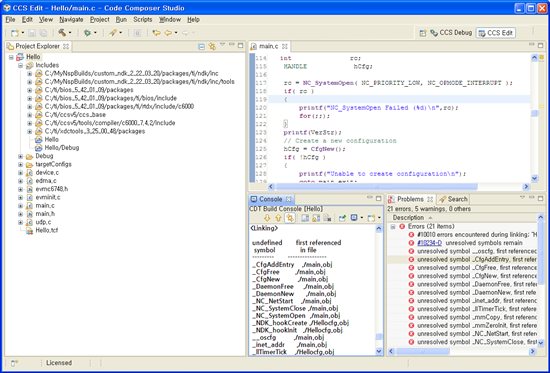Close the main.c editor tab
550x373 pixels.
tap(285, 46)
